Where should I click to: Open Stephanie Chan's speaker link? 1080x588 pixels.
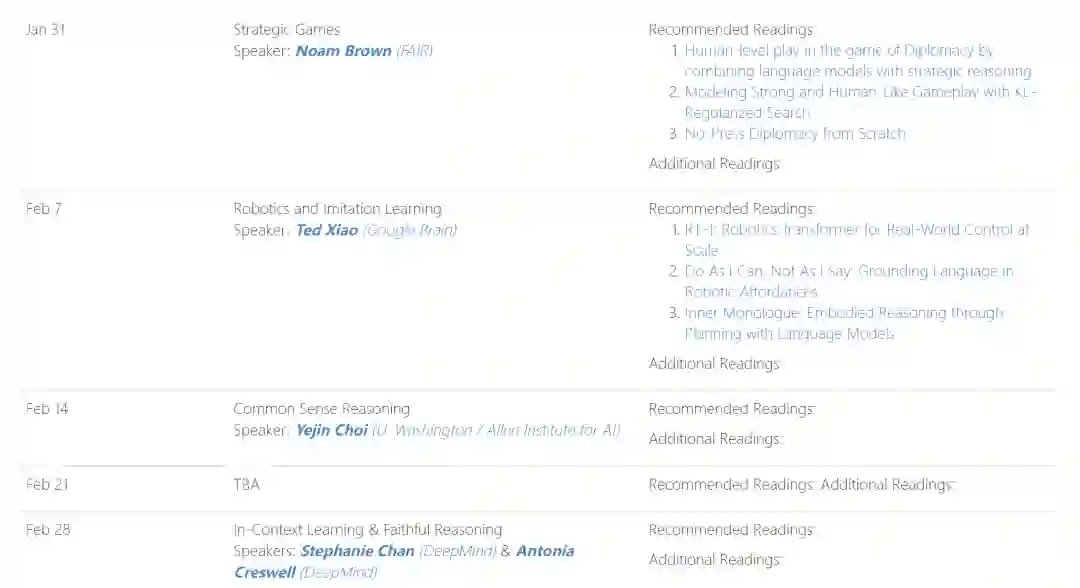click(357, 552)
